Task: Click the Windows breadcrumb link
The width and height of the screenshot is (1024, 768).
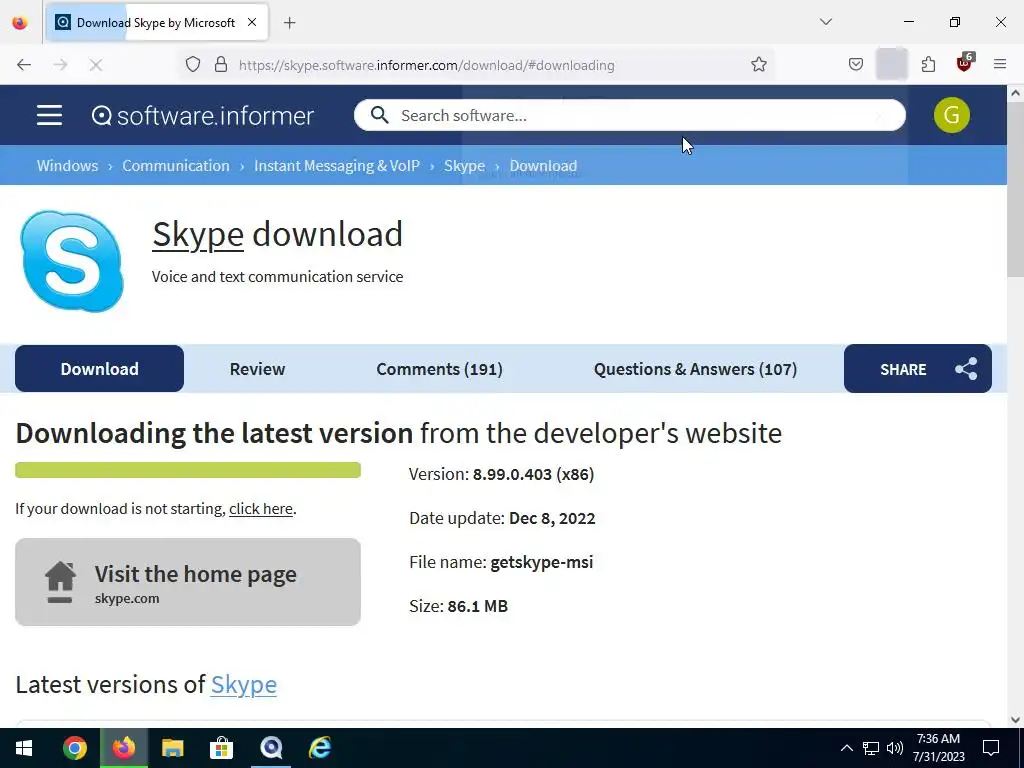Action: click(x=67, y=166)
